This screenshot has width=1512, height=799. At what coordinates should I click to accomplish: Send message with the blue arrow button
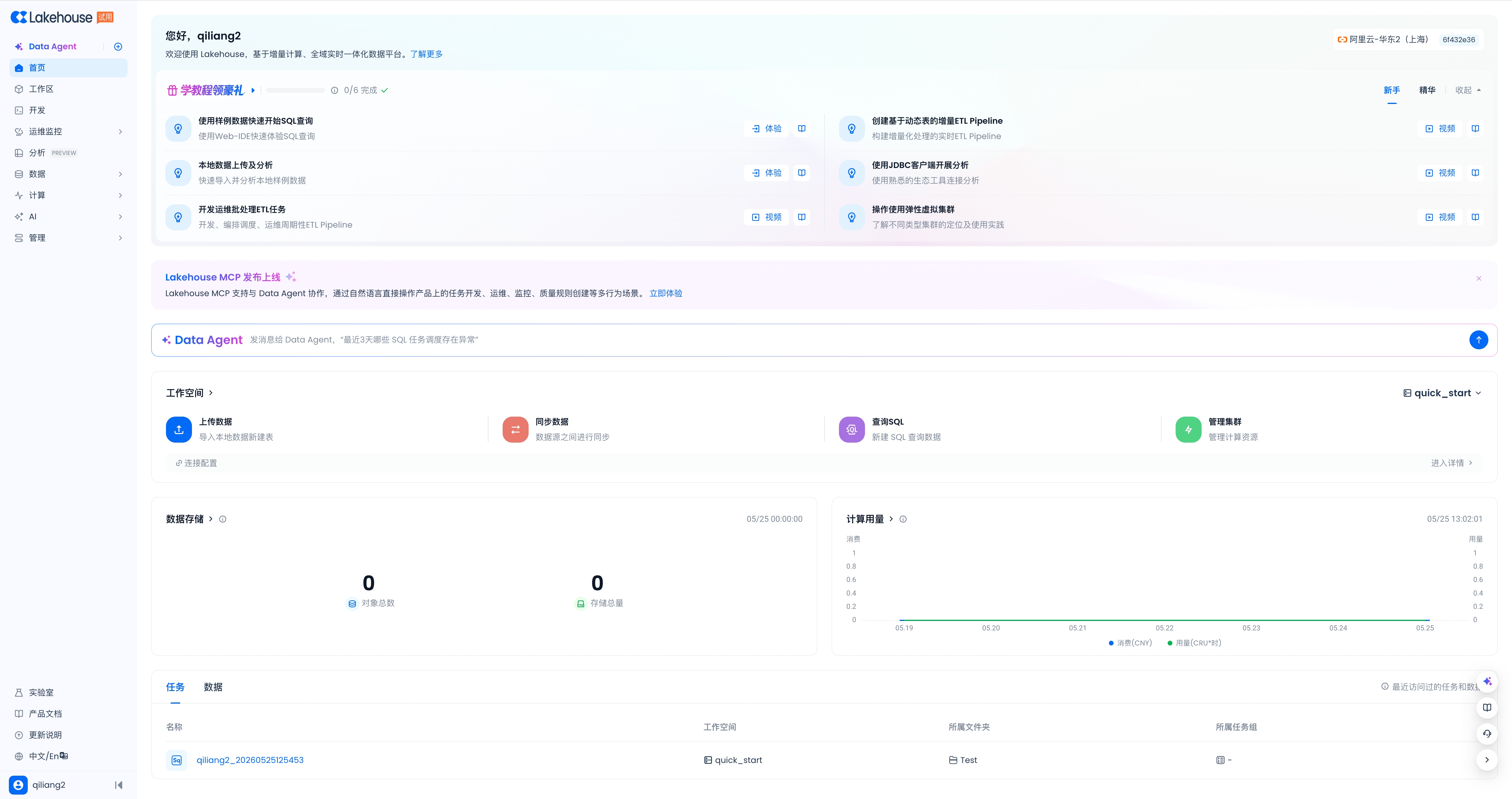coord(1479,340)
